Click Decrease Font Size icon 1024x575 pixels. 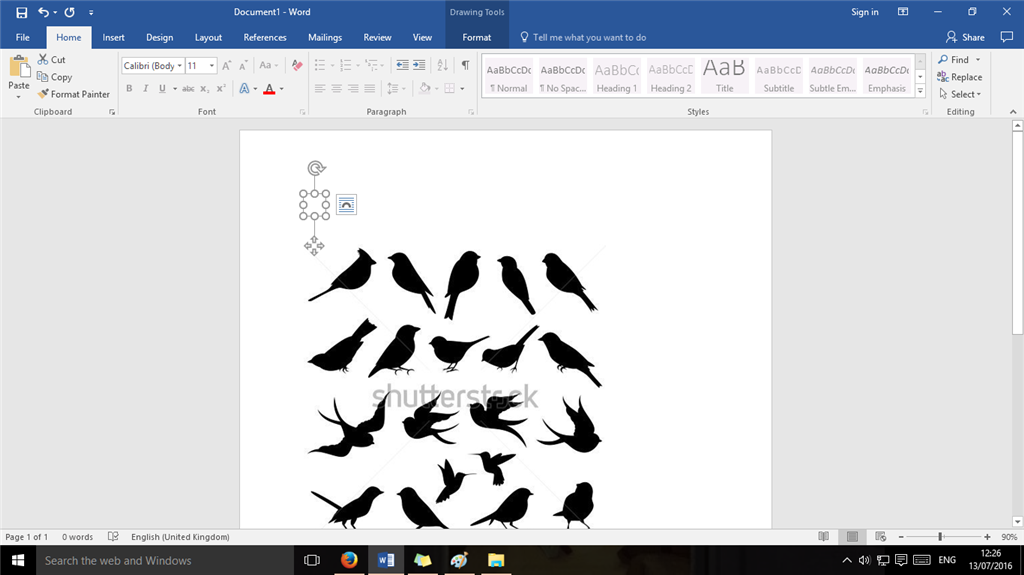243,66
